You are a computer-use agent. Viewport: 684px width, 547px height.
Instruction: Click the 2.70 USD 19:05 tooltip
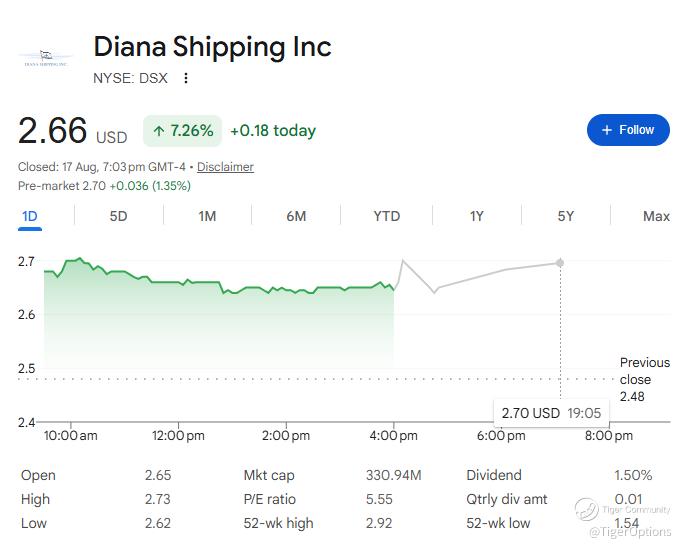[x=551, y=413]
